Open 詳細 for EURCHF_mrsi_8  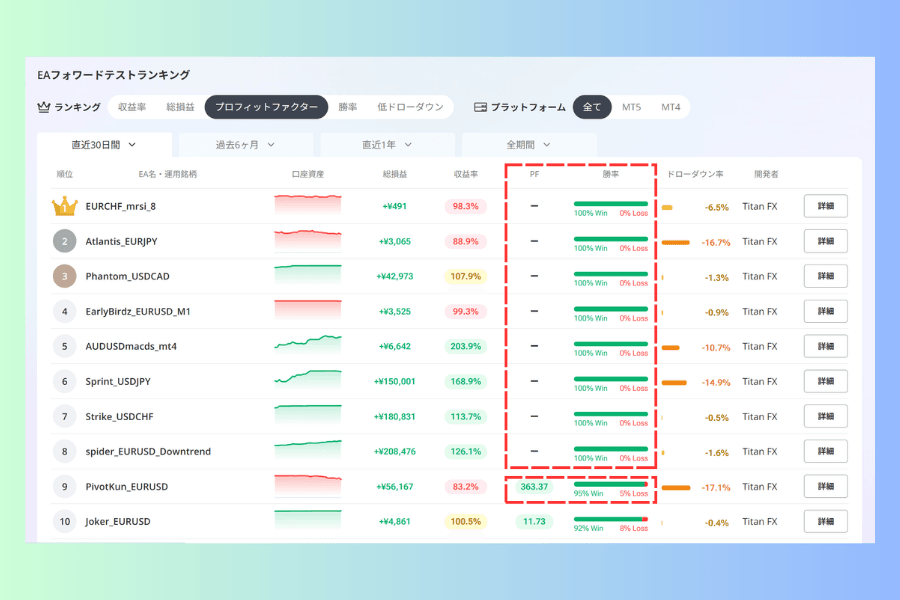point(825,206)
